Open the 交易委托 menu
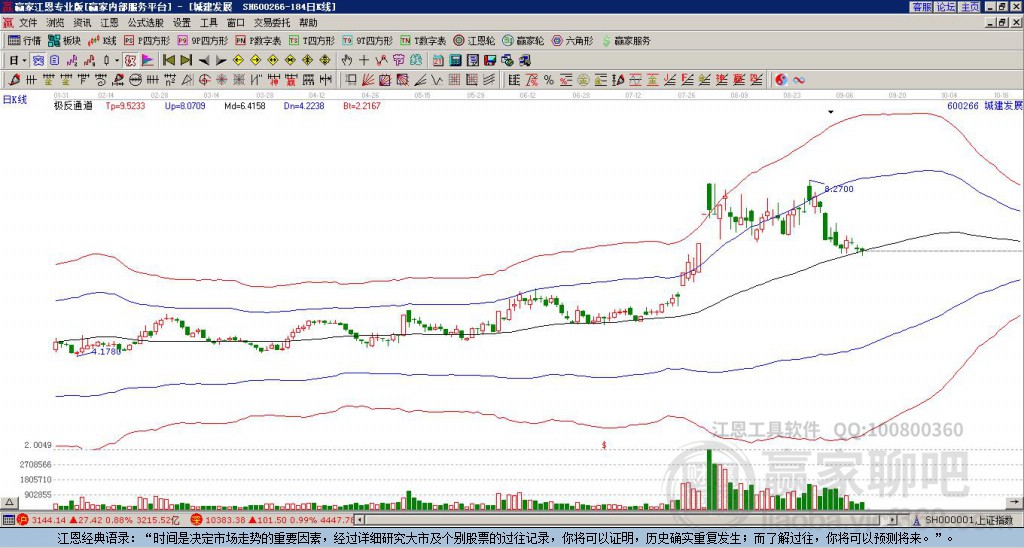1024x548 pixels. click(x=272, y=23)
